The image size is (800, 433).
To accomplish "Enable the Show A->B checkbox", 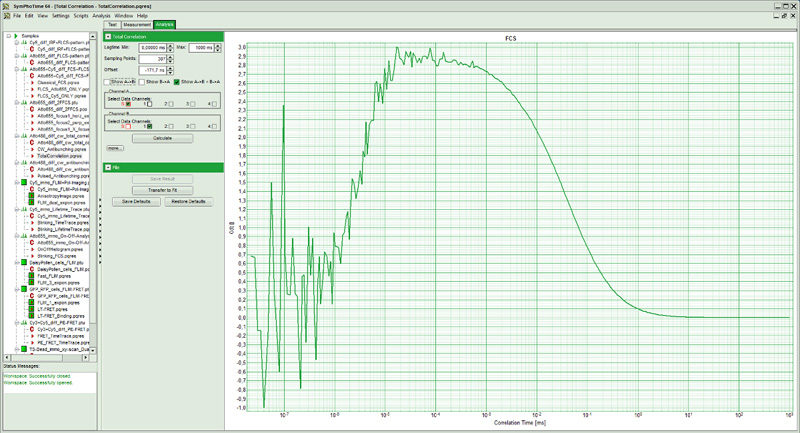I will 109,81.
